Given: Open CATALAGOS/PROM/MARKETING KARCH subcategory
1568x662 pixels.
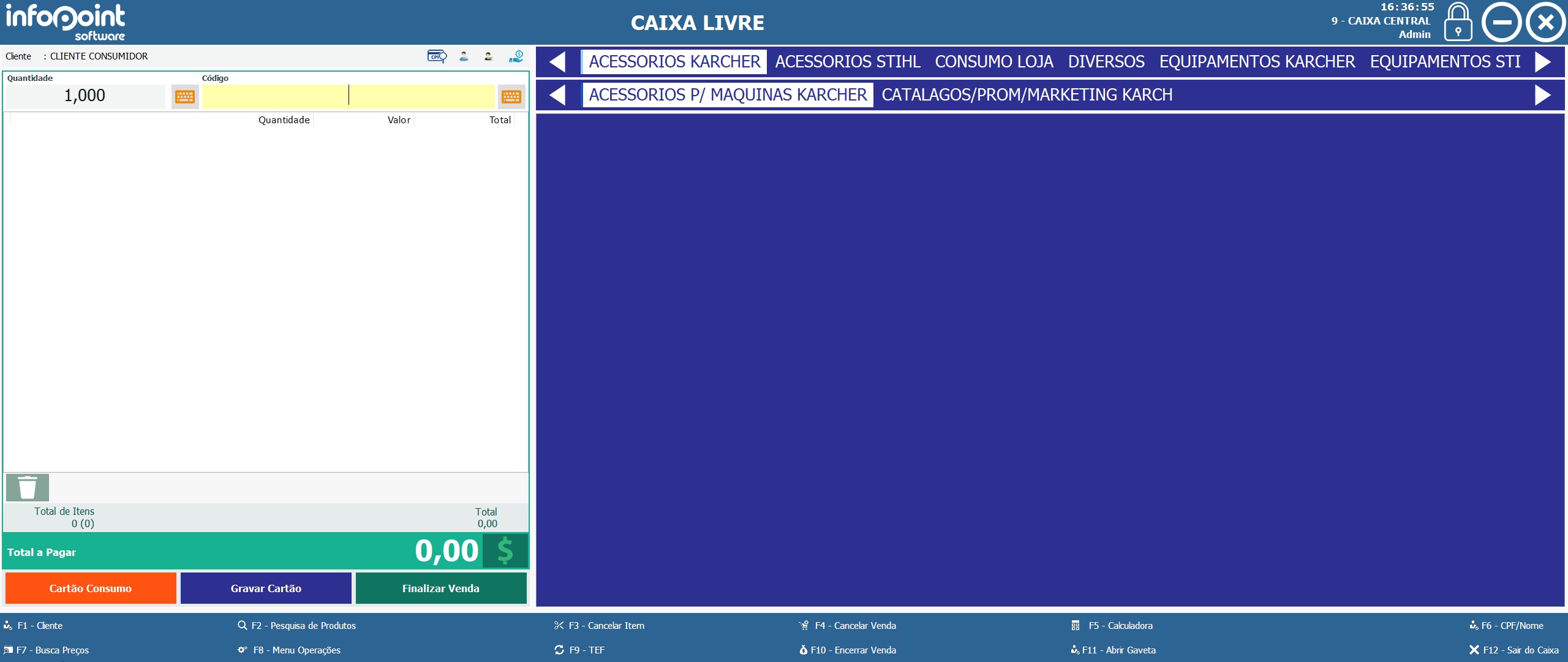Looking at the screenshot, I should tap(1027, 95).
